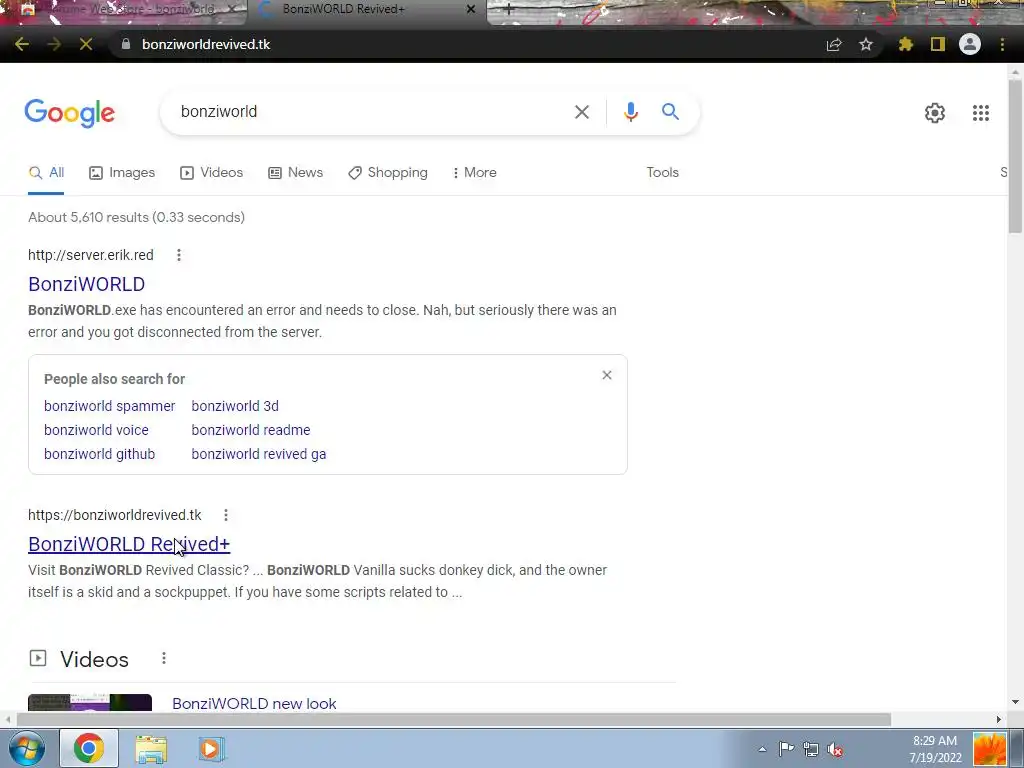Screen dimensions: 1024x768
Task: Click the https://bonziworldrevived.tk URL text
Action: click(115, 515)
